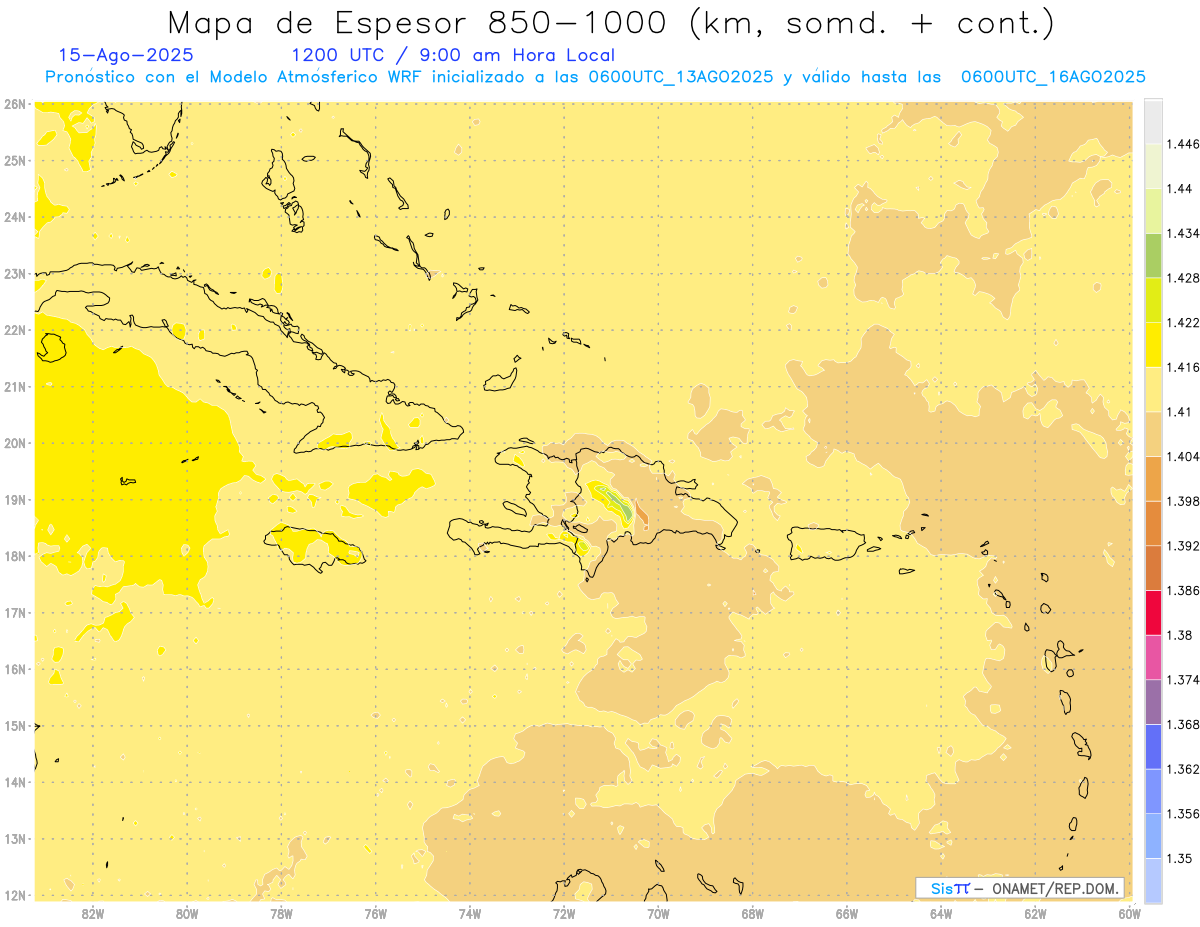Click legend value 1.428
Screen dimensions: 1200x927
tap(1183, 278)
